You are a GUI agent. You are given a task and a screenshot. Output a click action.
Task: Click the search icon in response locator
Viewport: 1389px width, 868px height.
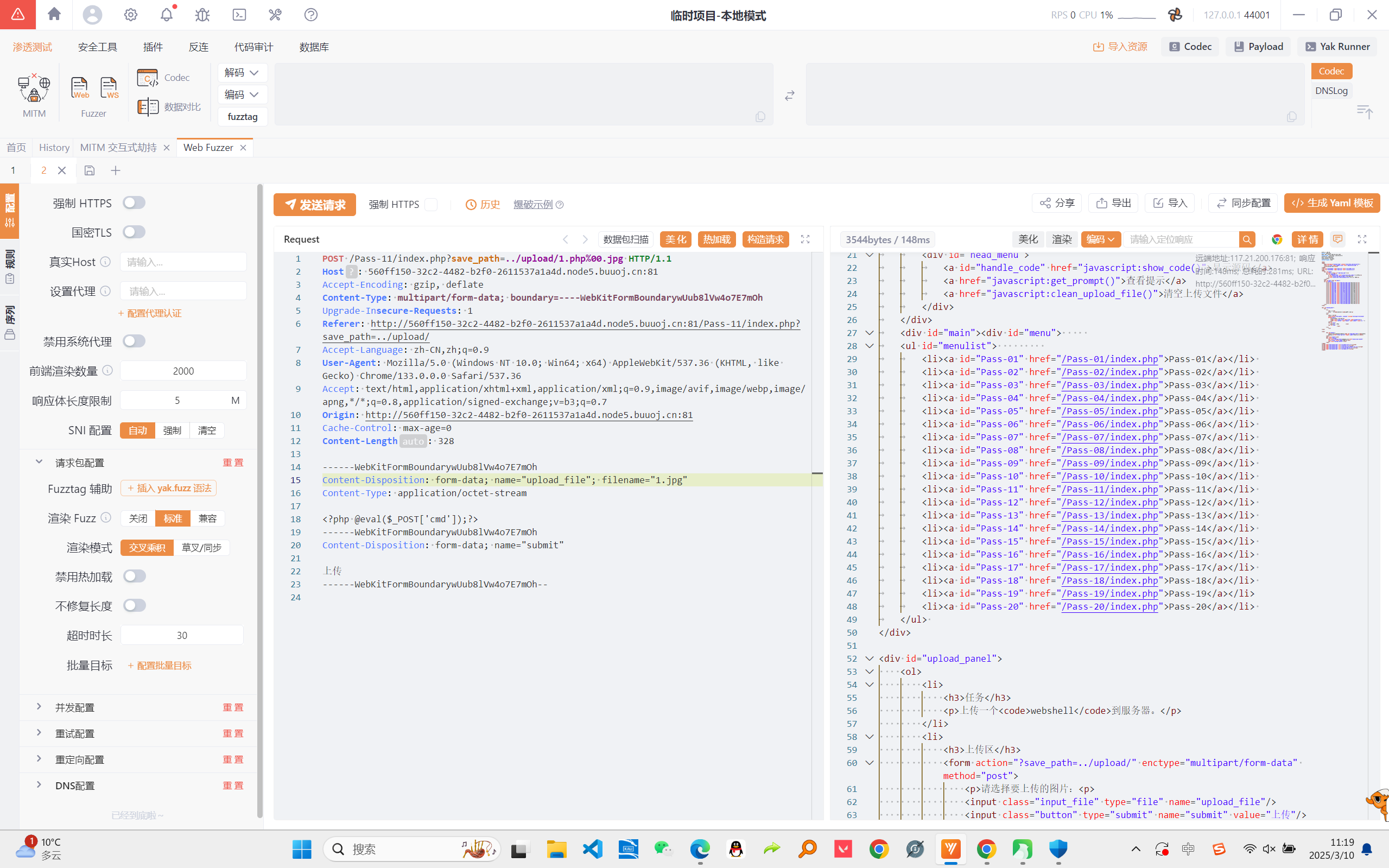[1247, 239]
